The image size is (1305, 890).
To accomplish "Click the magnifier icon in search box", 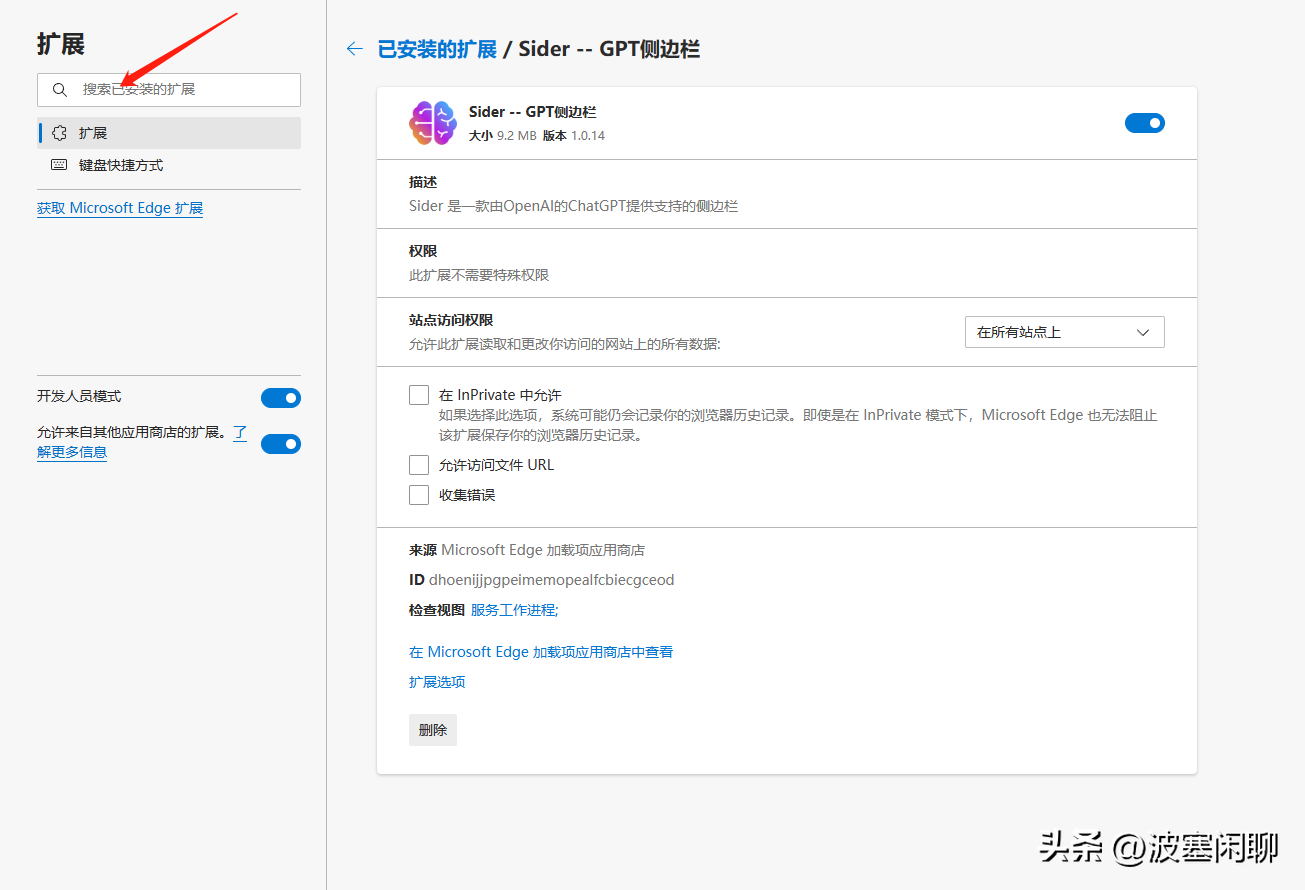I will [x=60, y=90].
